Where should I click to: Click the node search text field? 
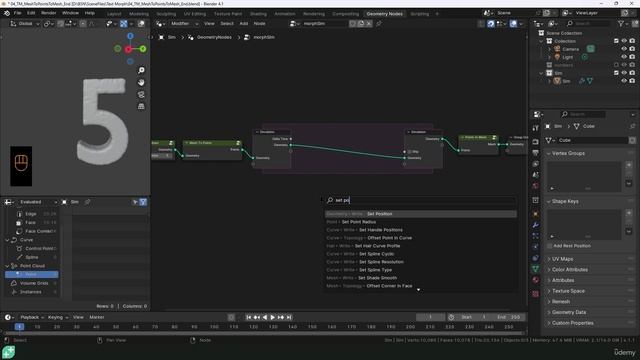pos(421,200)
